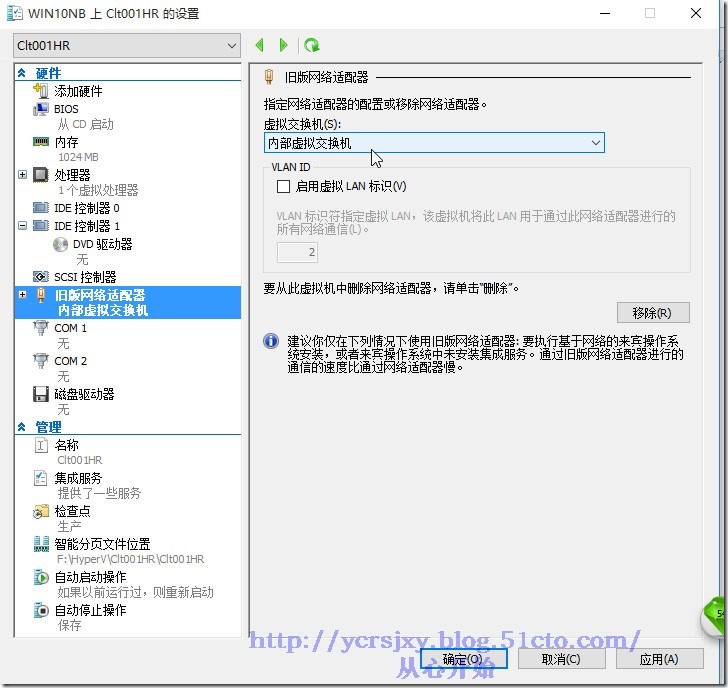Screen dimensions: 728x688
Task: Select the DVD 驱动器 disc icon
Action: point(60,244)
